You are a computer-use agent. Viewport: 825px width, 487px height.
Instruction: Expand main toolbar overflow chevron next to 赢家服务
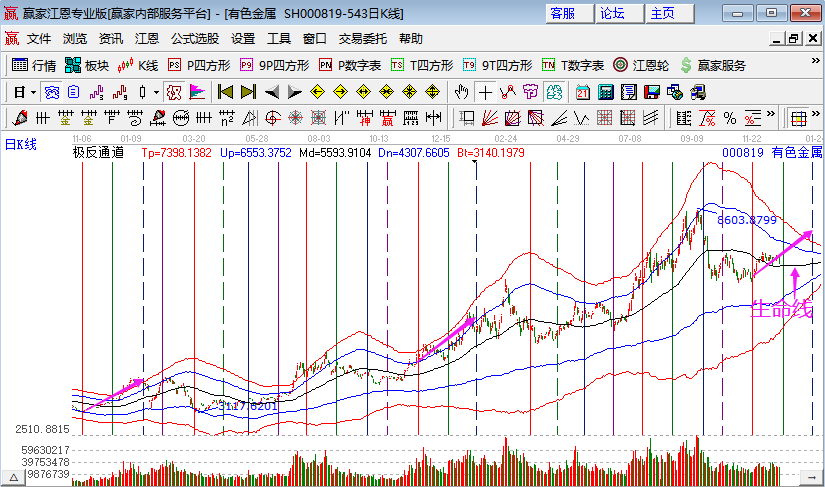click(816, 61)
